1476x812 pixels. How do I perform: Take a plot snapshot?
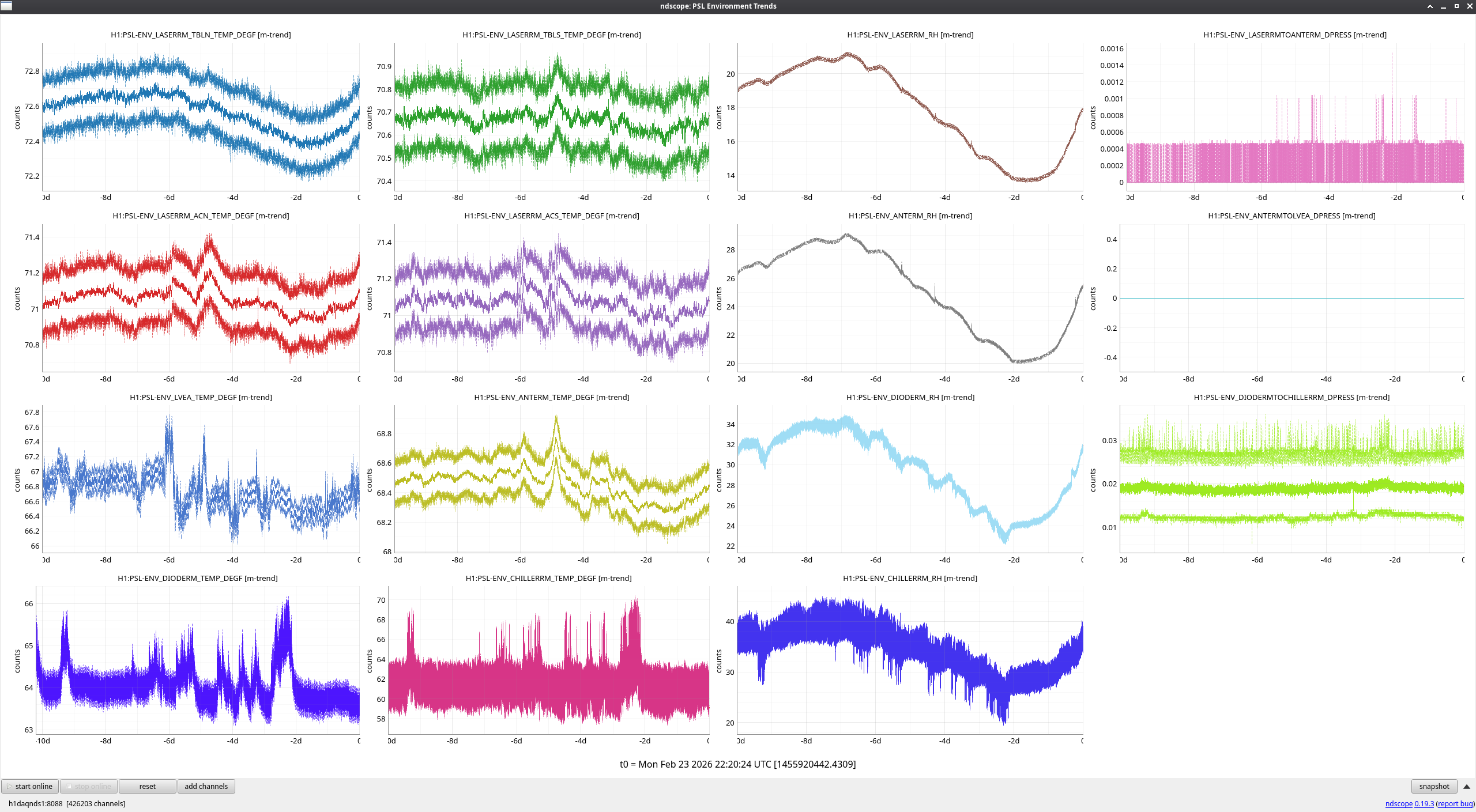point(1433,786)
